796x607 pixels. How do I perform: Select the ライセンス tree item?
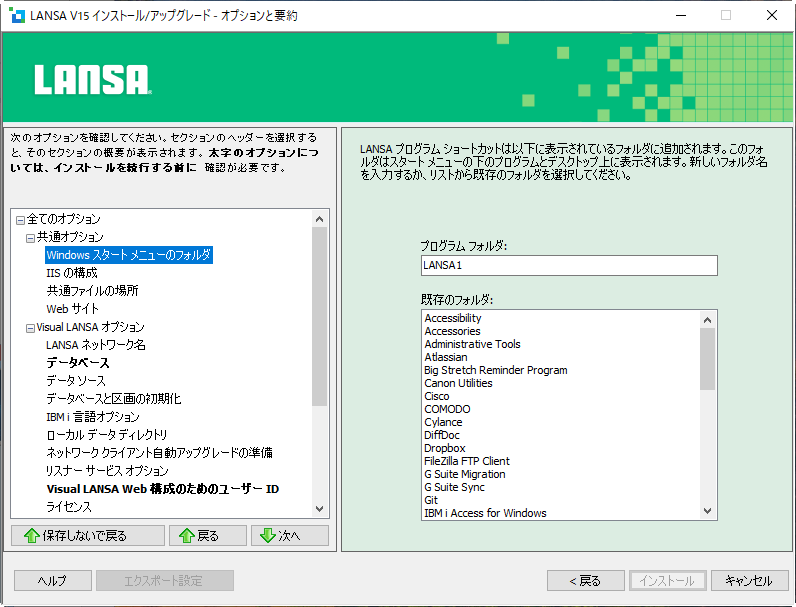(x=69, y=507)
